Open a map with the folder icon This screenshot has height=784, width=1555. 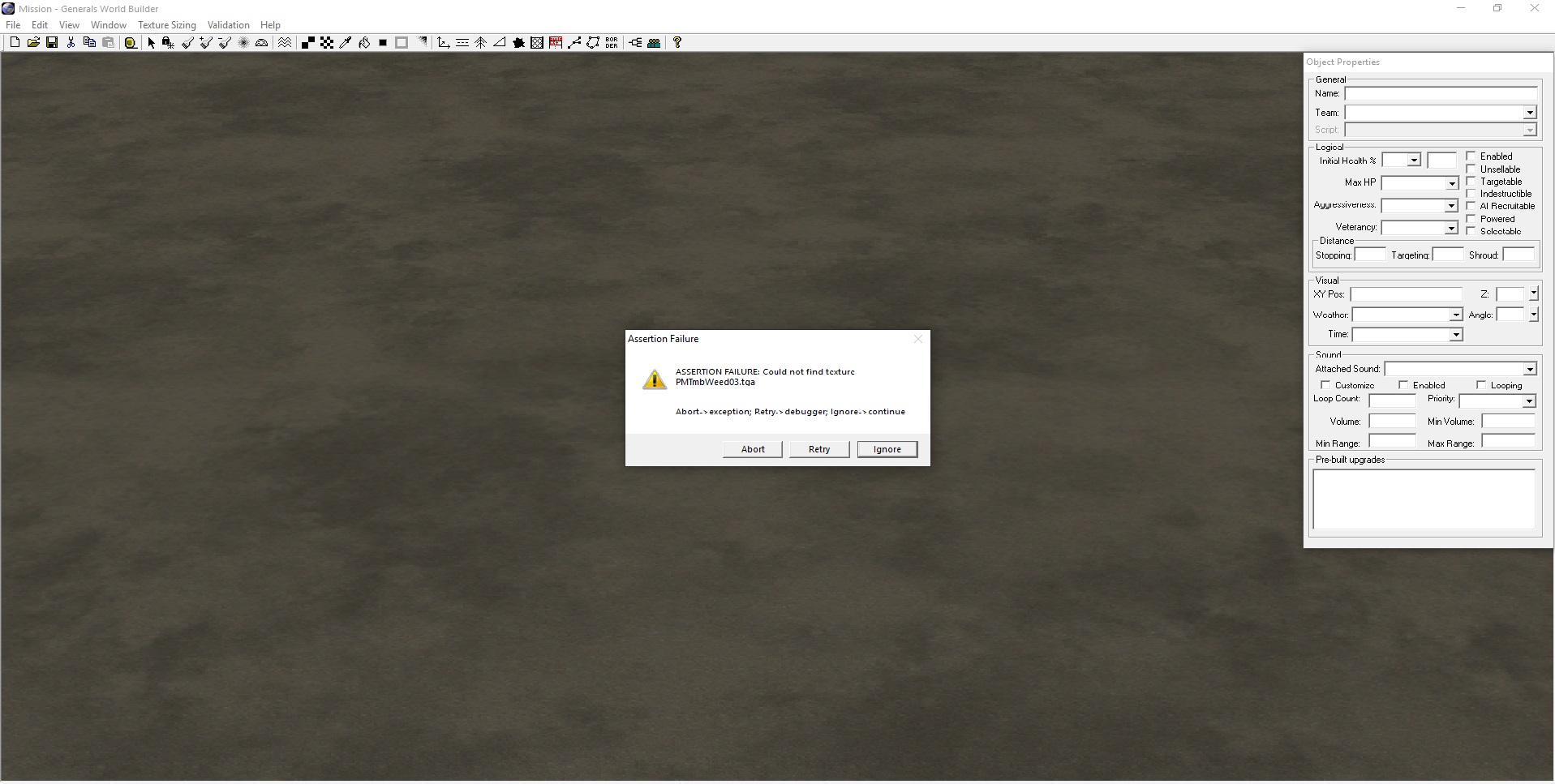click(33, 43)
